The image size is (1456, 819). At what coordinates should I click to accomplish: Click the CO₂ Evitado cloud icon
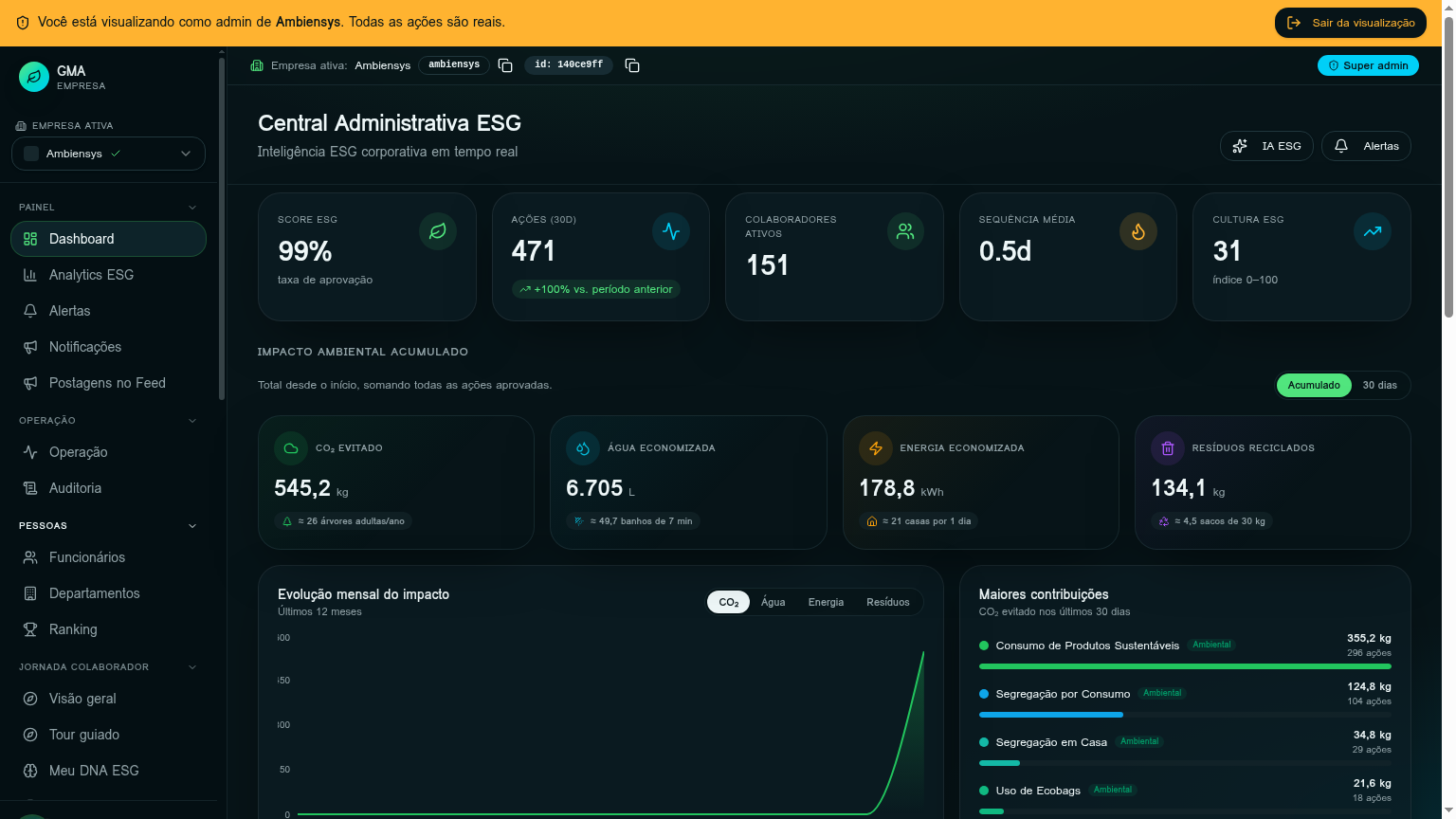tap(291, 448)
